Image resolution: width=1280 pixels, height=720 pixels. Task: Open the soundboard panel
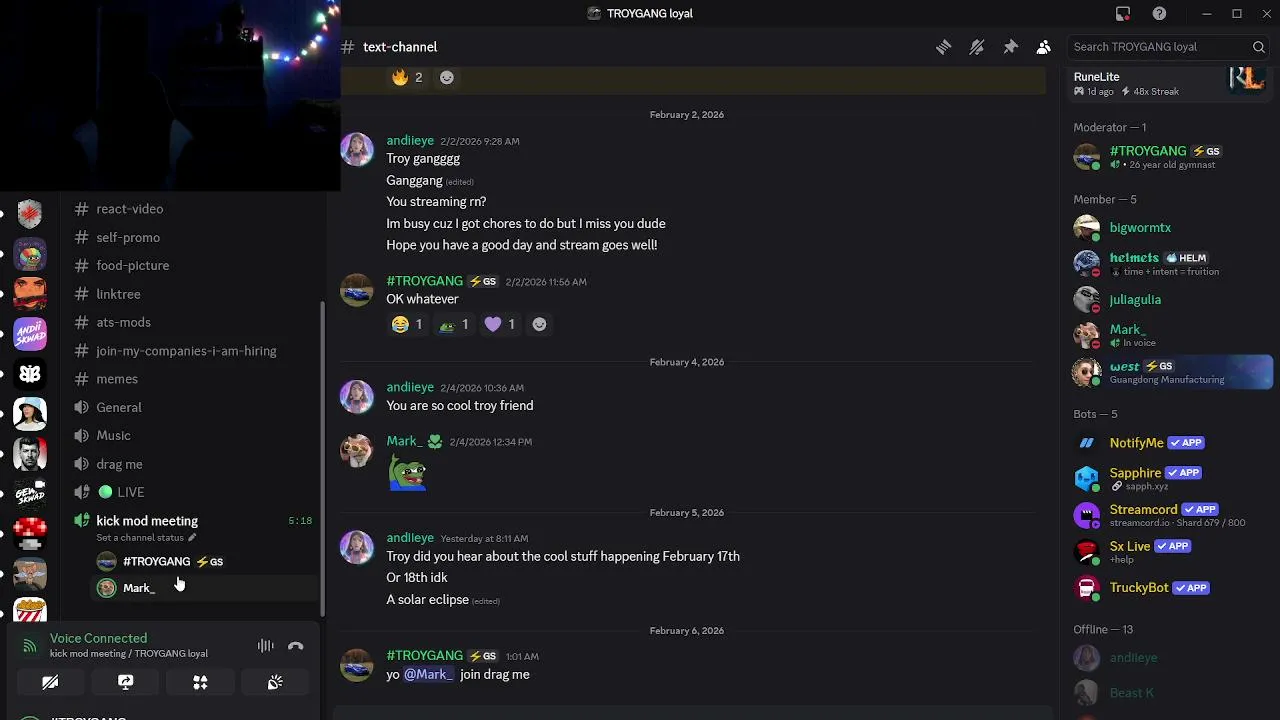[275, 682]
